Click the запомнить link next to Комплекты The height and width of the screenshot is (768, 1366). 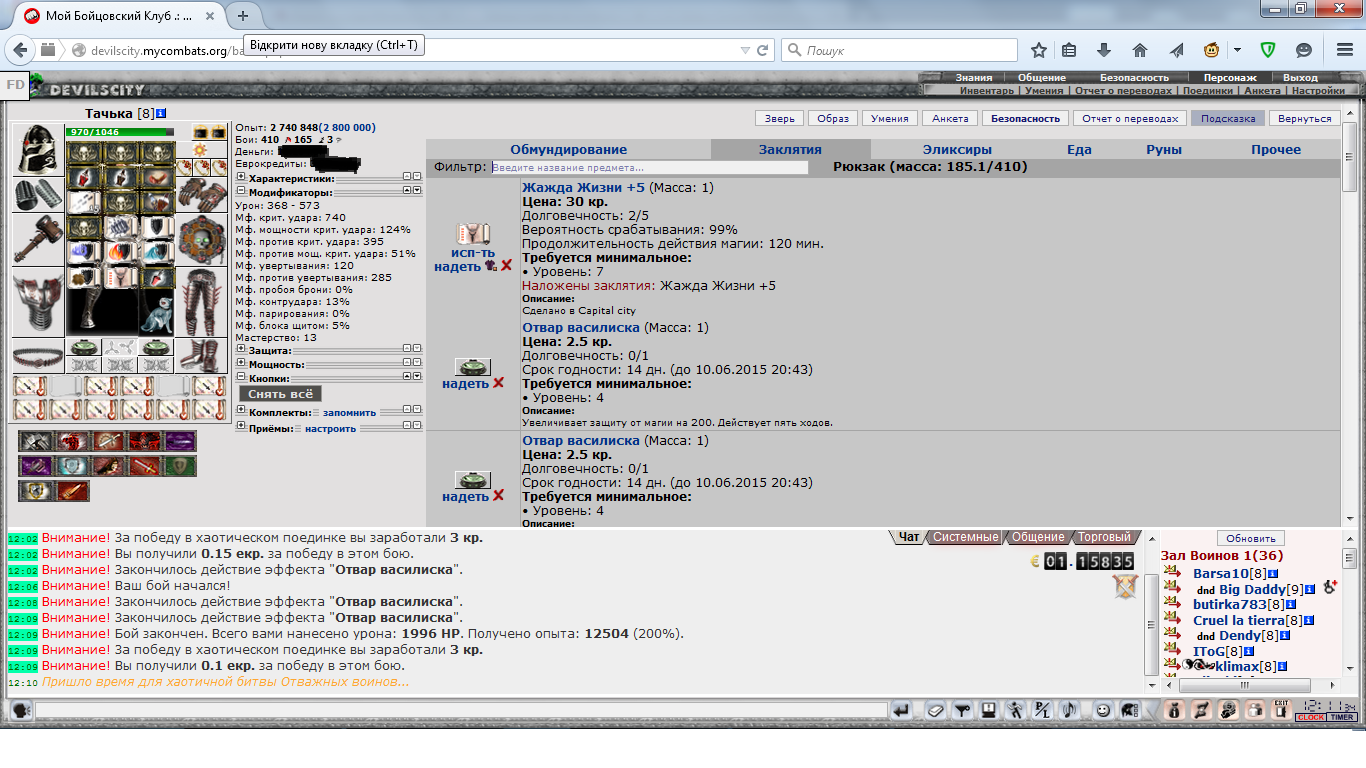[348, 412]
